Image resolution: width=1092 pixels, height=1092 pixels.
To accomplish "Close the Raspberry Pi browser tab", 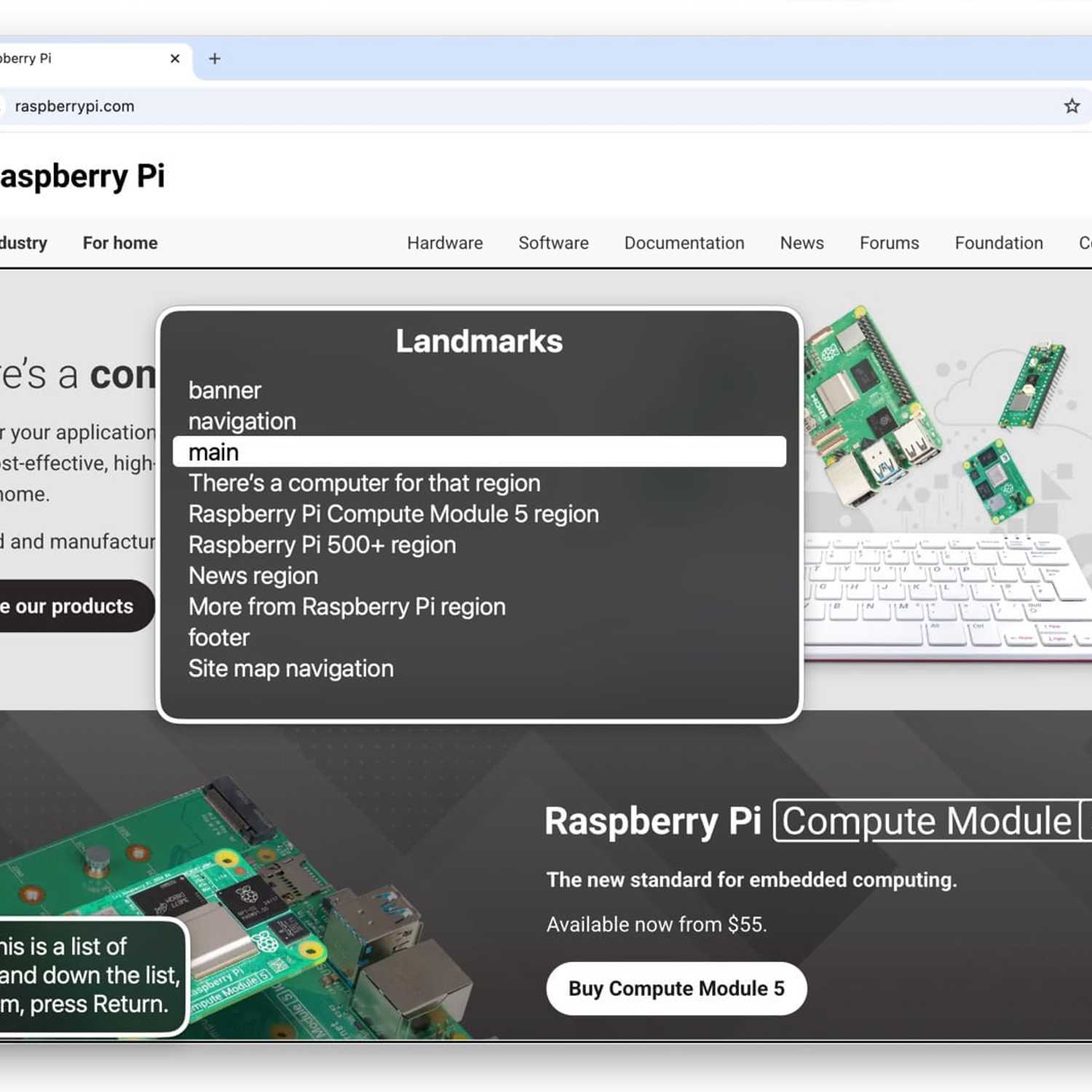I will pyautogui.click(x=175, y=58).
